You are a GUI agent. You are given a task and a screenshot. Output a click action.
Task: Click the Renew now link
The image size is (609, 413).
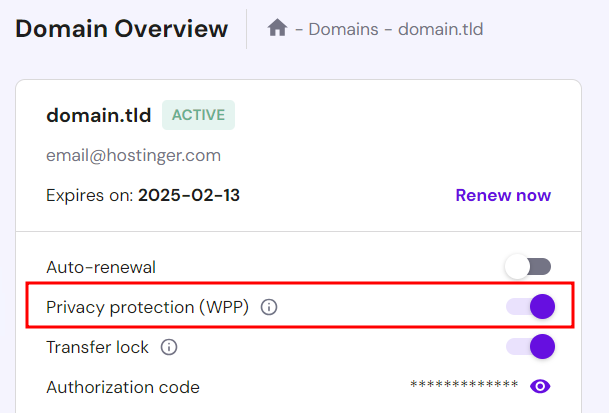[503, 195]
